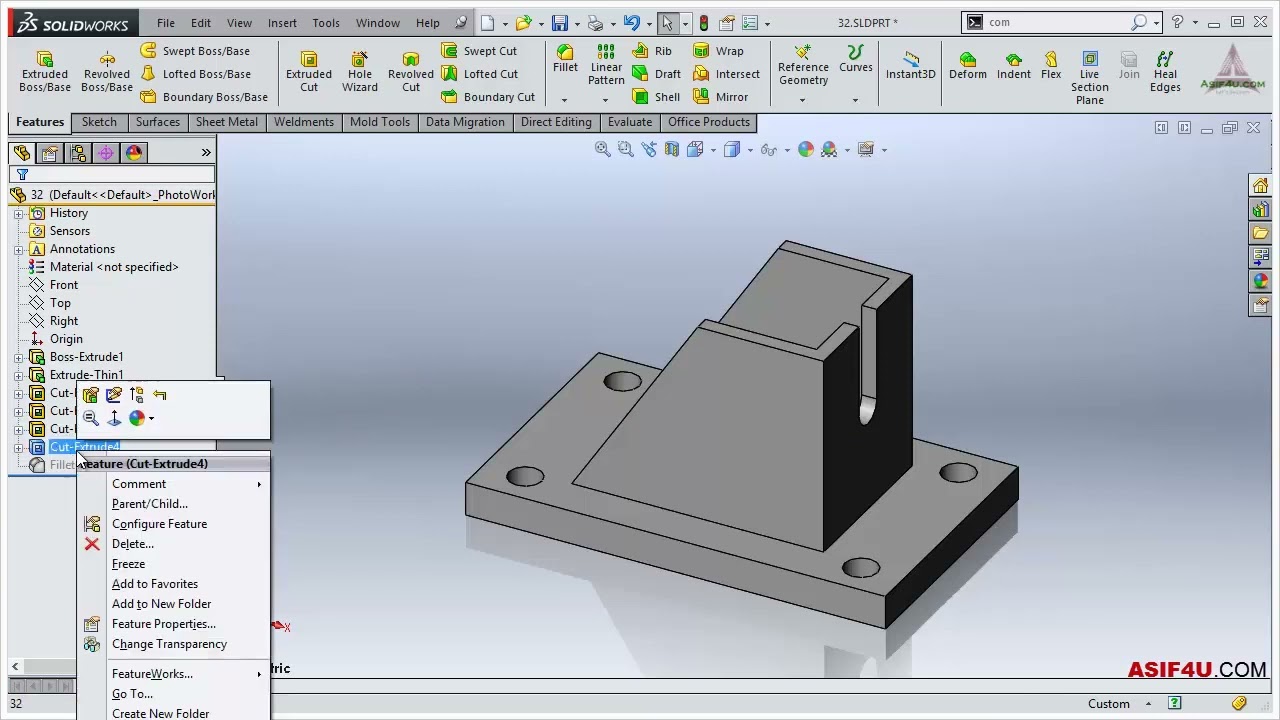The image size is (1280, 720).
Task: Choose Boundary Boss/Base
Action: pos(204,97)
